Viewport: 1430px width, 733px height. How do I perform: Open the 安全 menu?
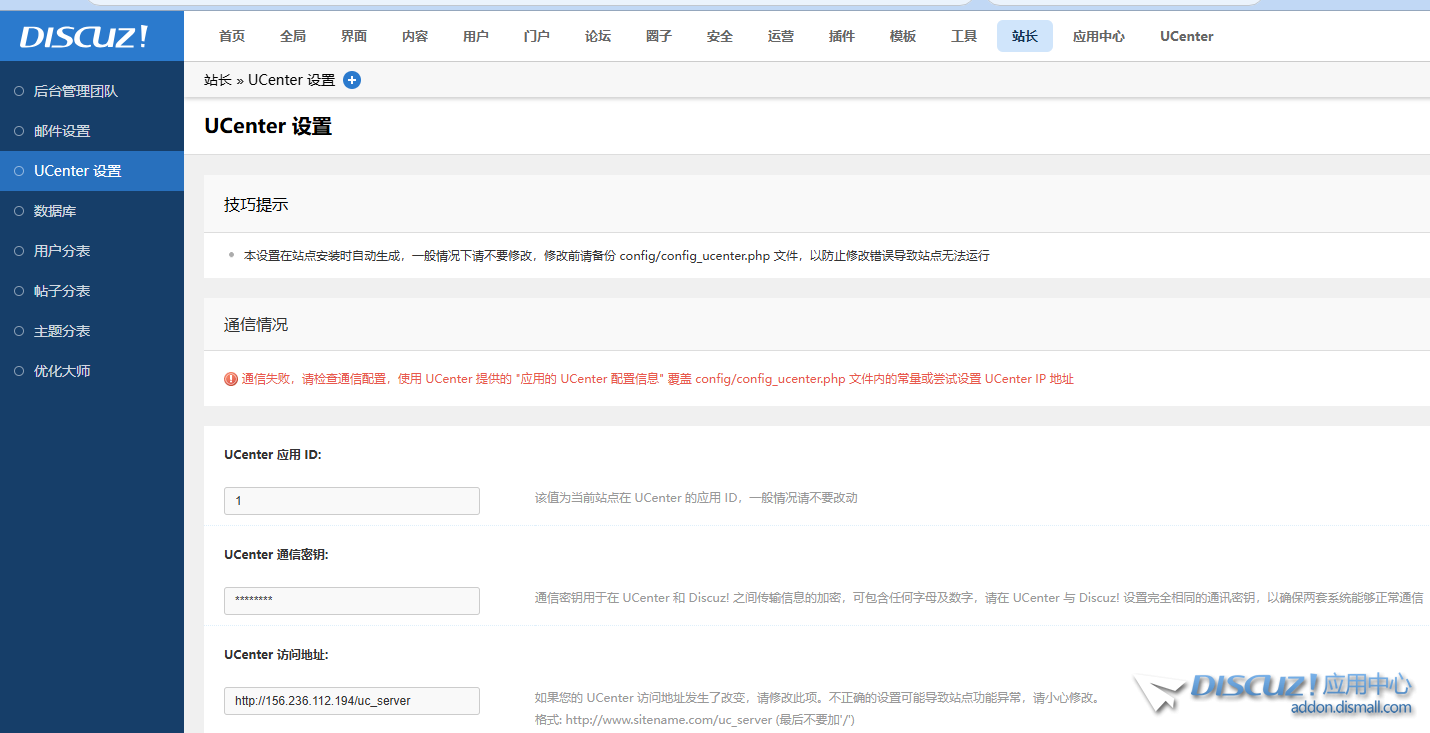pos(720,36)
